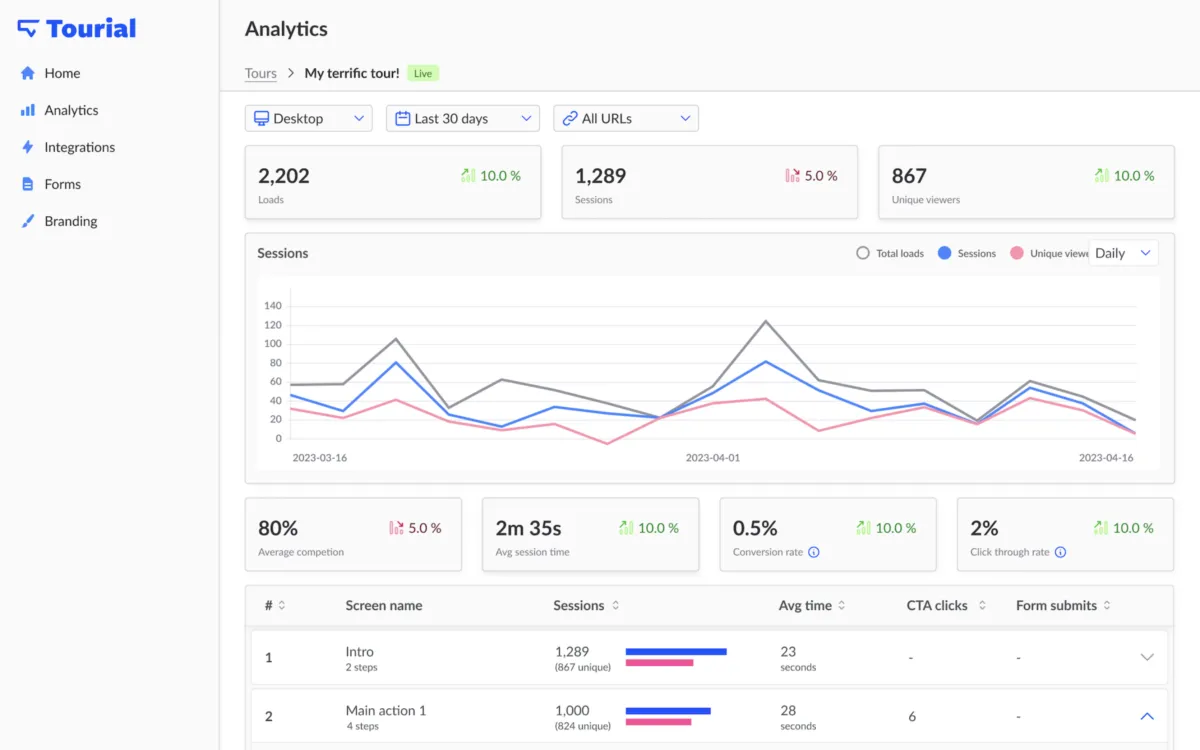
Task: Click the Branding paintbrush icon
Action: 28,221
